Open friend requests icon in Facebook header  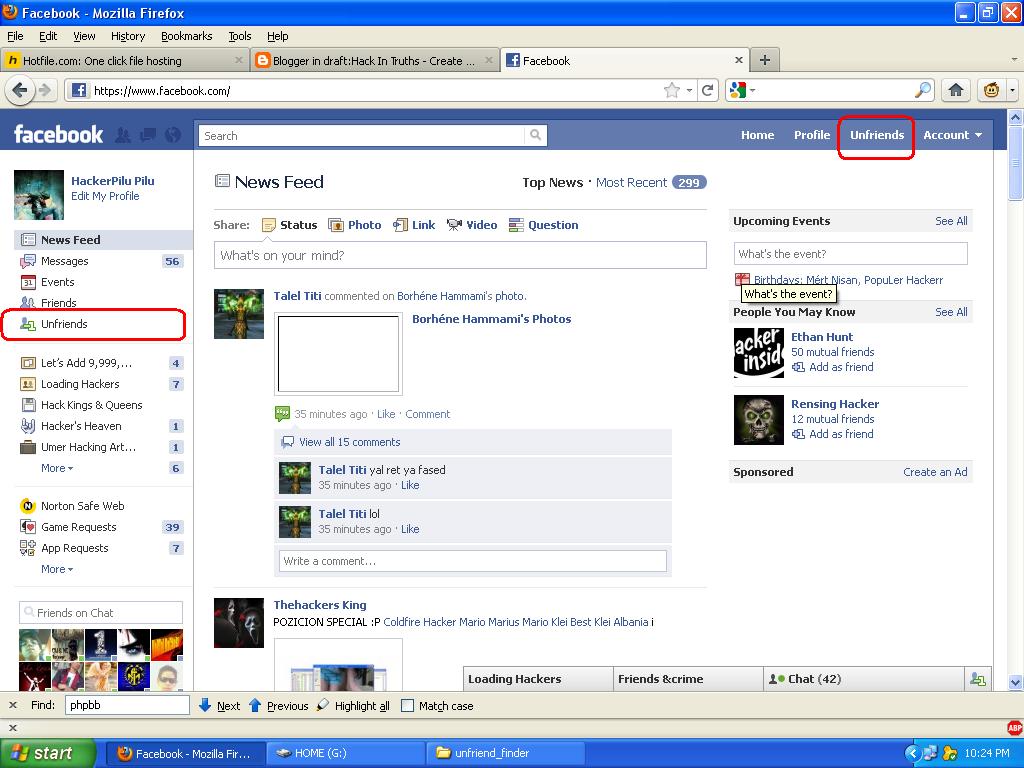122,135
